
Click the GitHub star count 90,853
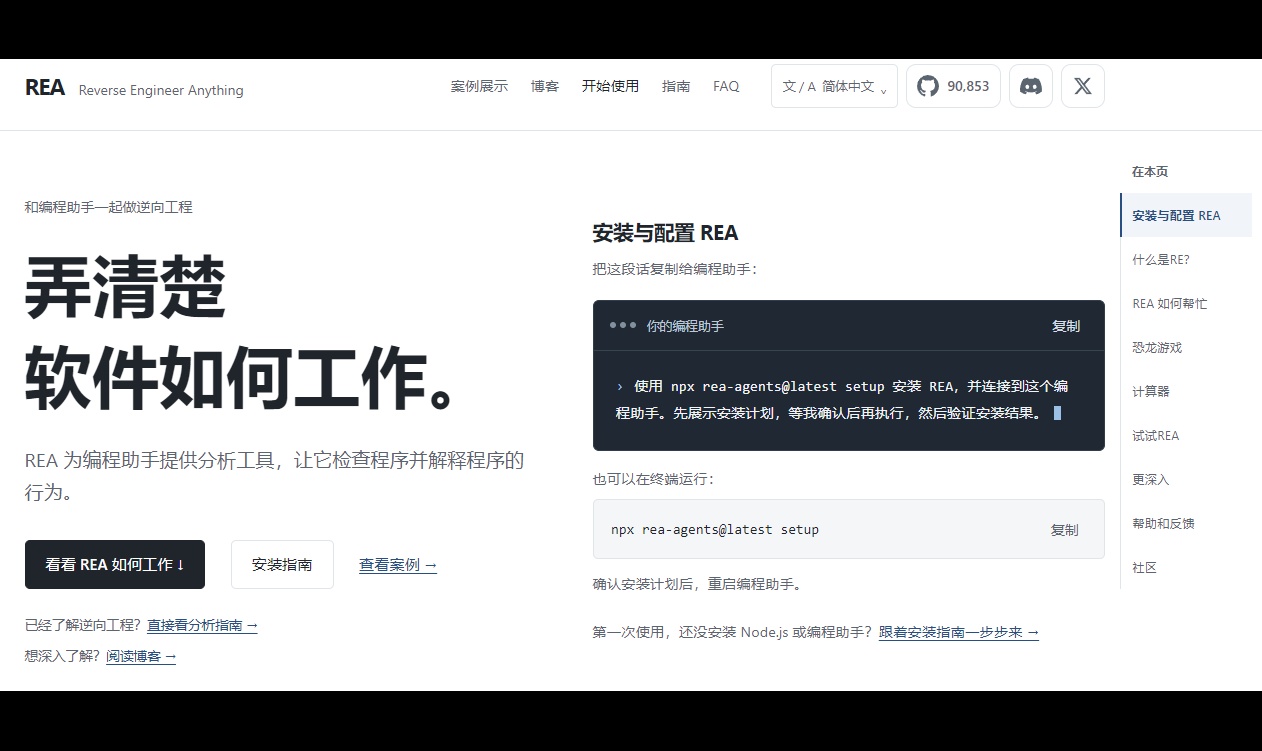[968, 86]
